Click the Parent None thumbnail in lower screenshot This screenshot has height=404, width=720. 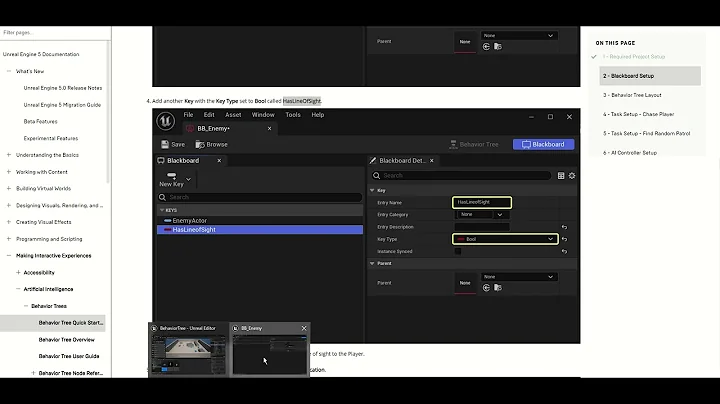click(465, 283)
